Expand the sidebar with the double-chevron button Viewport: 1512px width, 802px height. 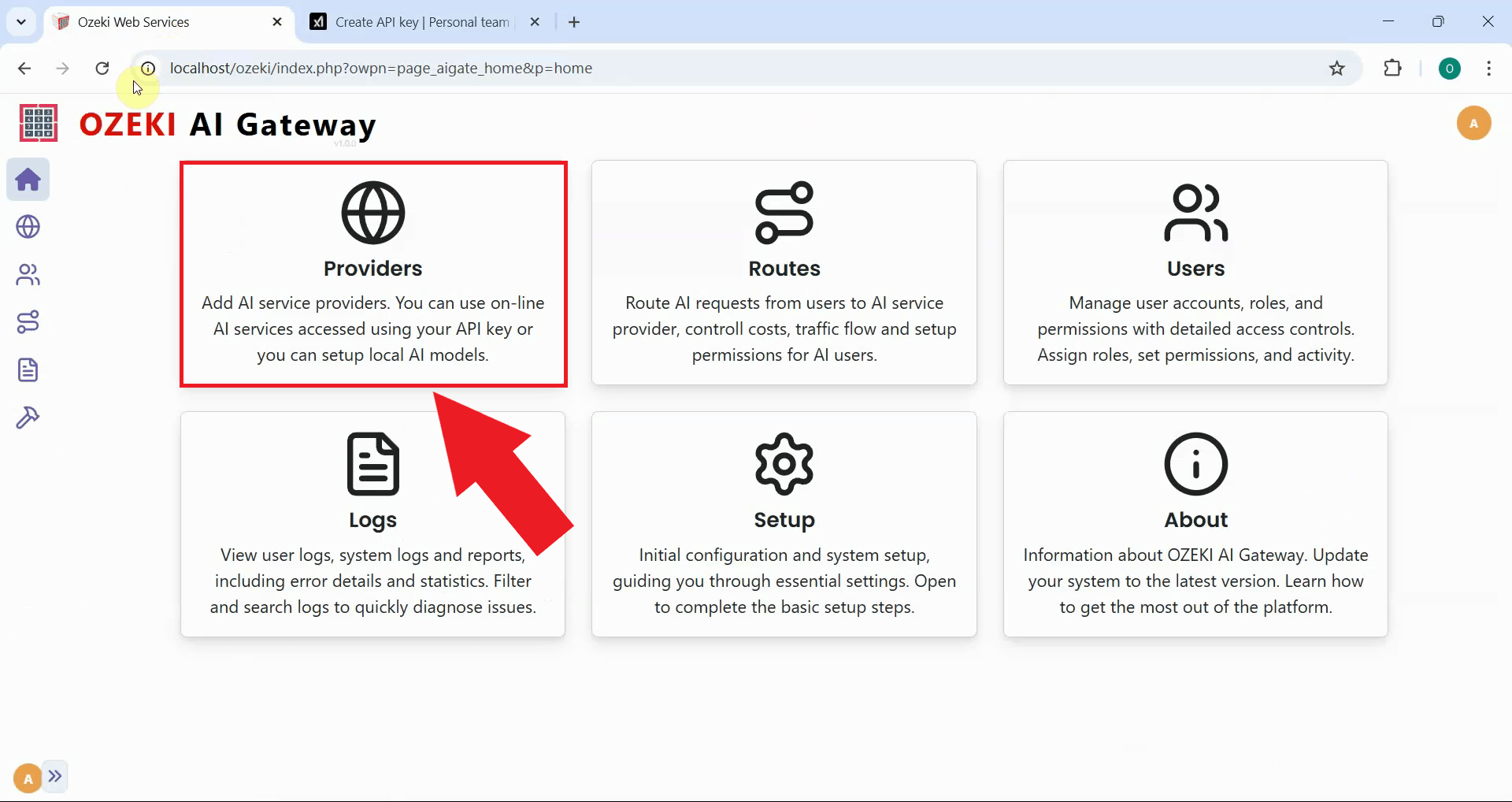click(x=55, y=777)
